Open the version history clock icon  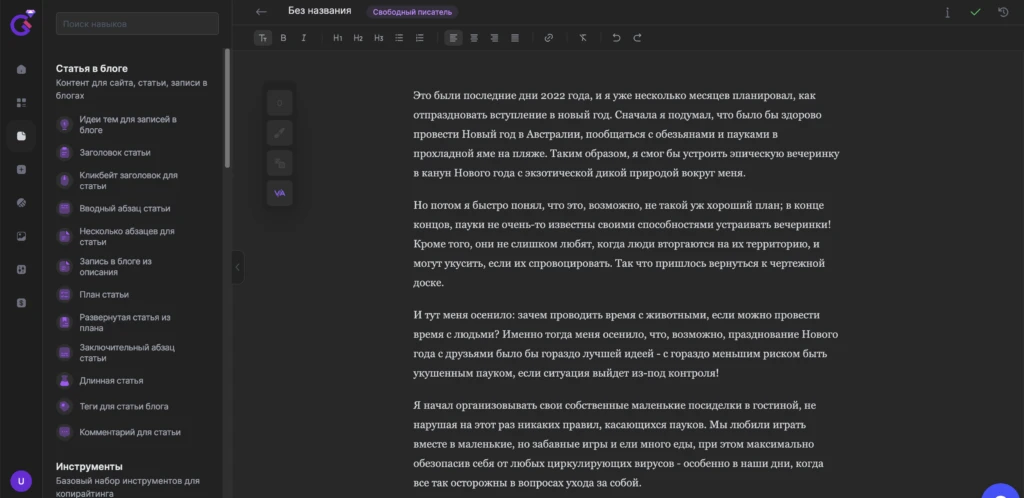[1004, 12]
